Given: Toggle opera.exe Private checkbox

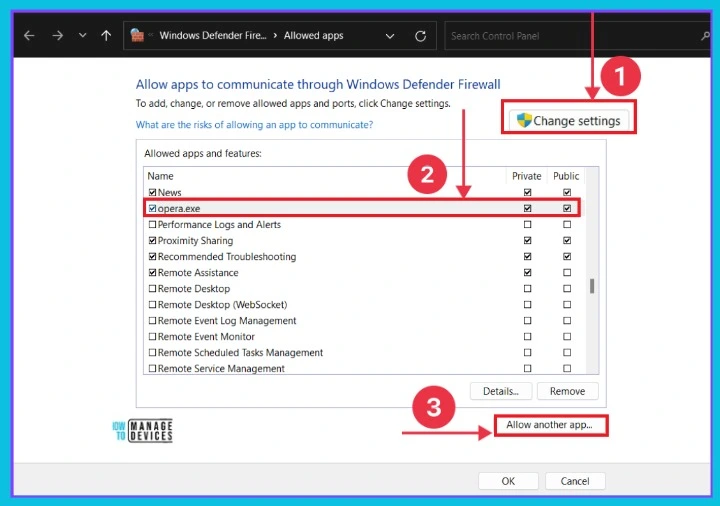Looking at the screenshot, I should (x=527, y=208).
